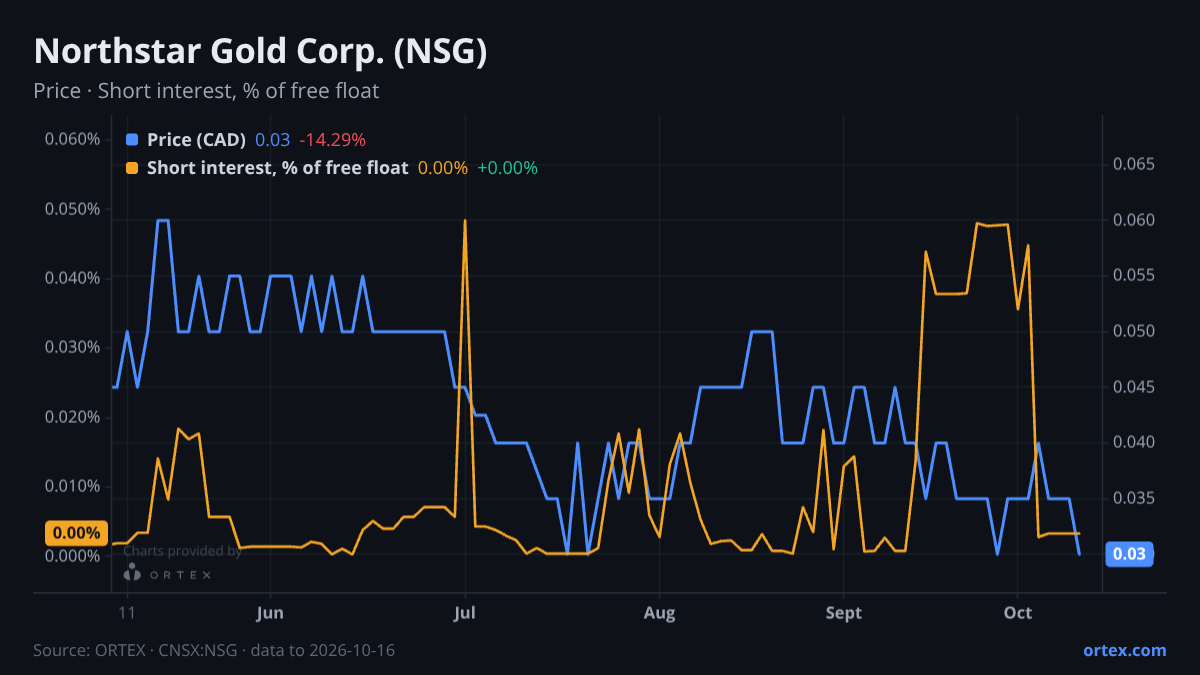The width and height of the screenshot is (1200, 675).
Task: Click the 0.065 right axis label
Action: [x=1134, y=164]
